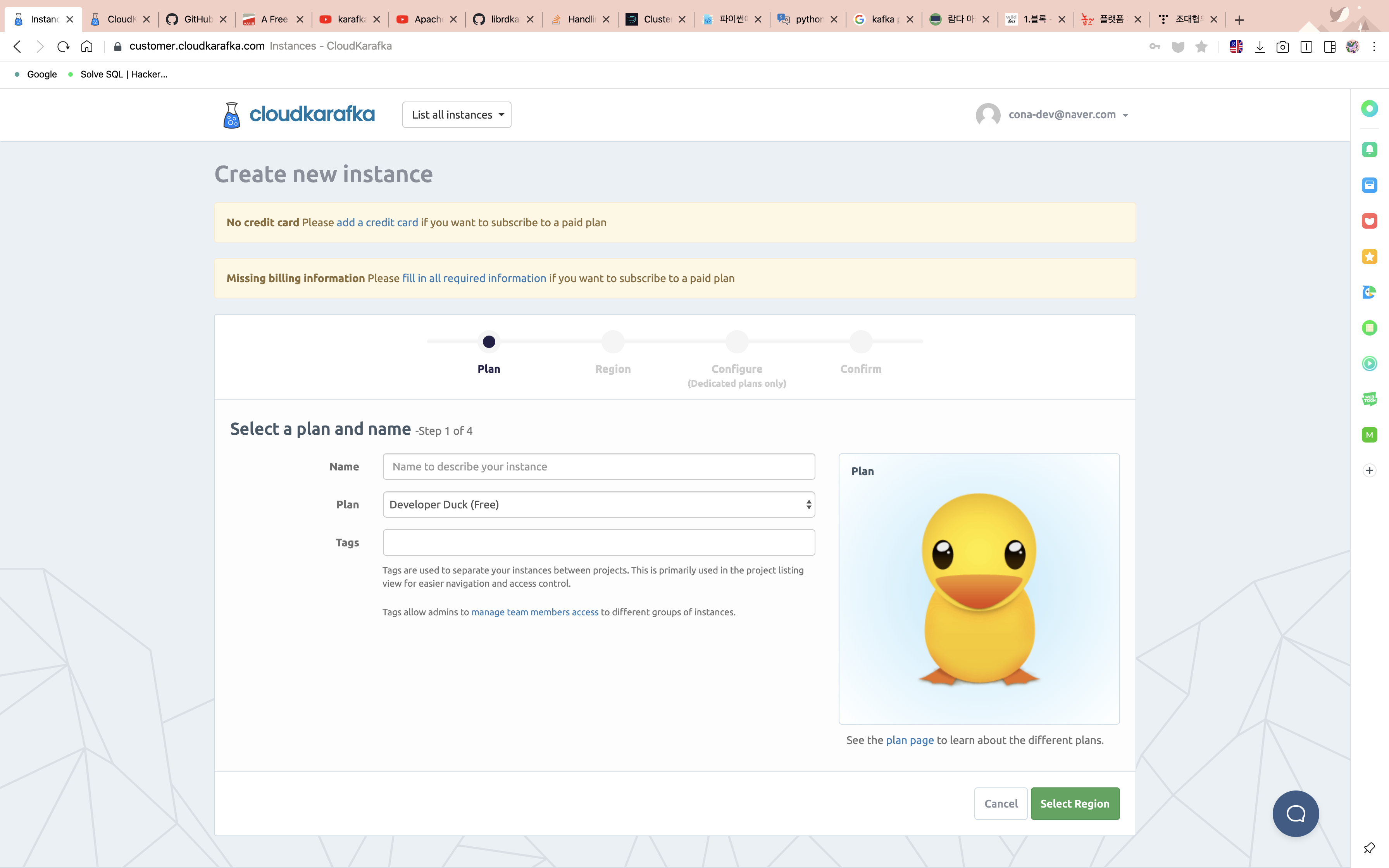Click the sidebar add plus icon
Viewport: 1389px width, 868px height.
pyautogui.click(x=1369, y=470)
